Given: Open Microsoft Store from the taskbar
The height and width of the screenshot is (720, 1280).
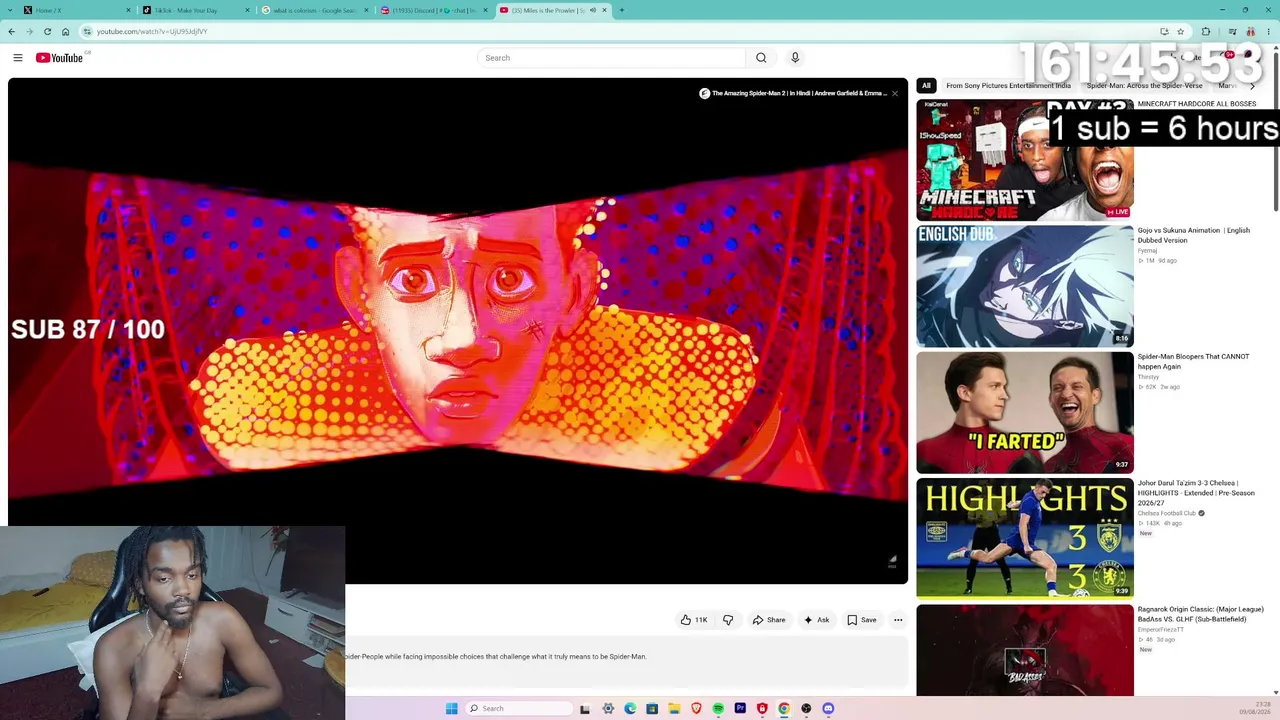Looking at the screenshot, I should pyautogui.click(x=652, y=708).
